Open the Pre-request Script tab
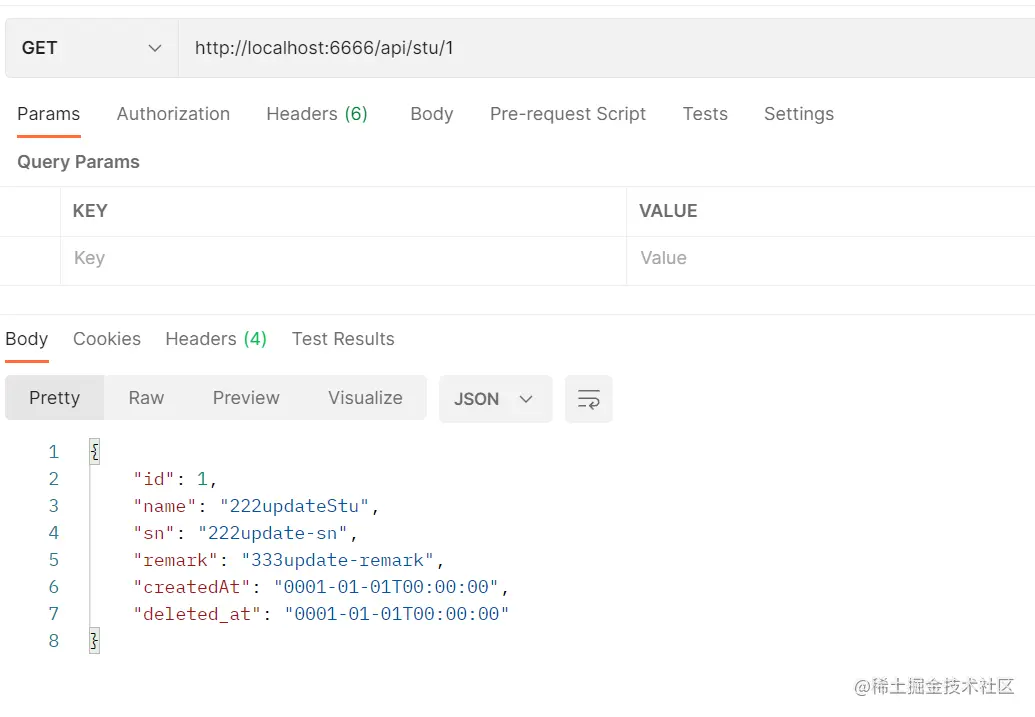This screenshot has height=717, width=1035. [x=567, y=114]
